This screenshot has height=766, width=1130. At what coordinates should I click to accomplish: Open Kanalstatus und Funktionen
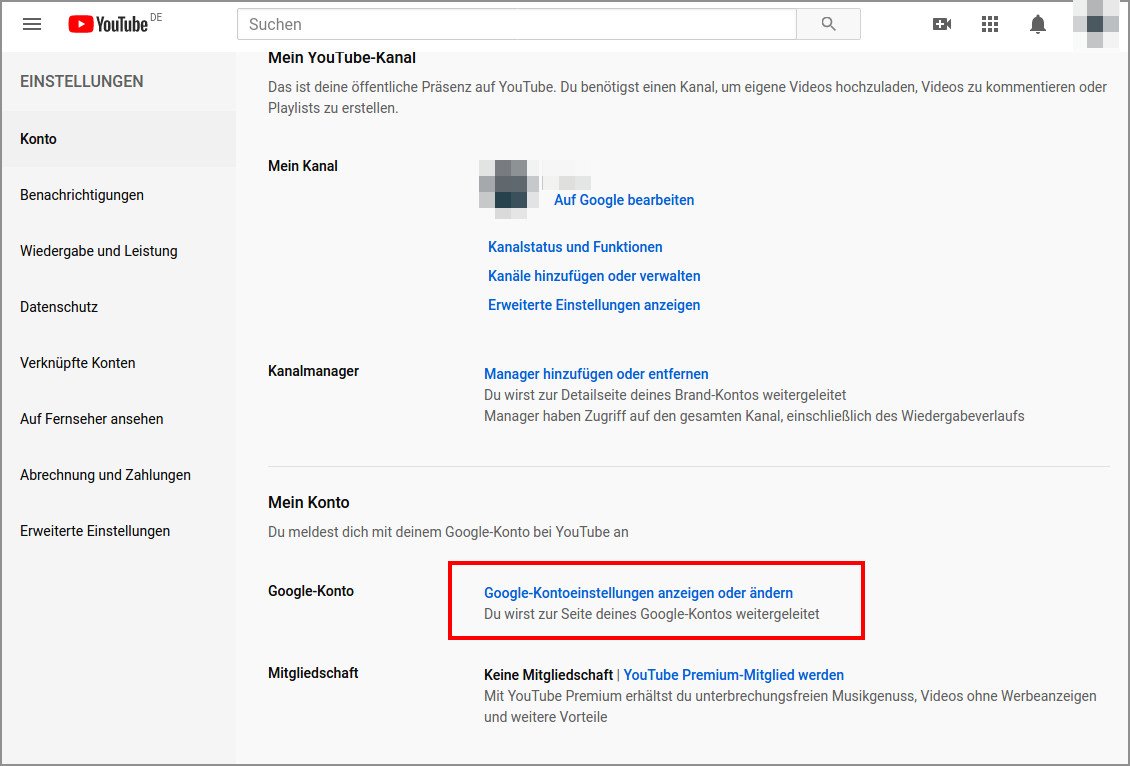coord(575,246)
